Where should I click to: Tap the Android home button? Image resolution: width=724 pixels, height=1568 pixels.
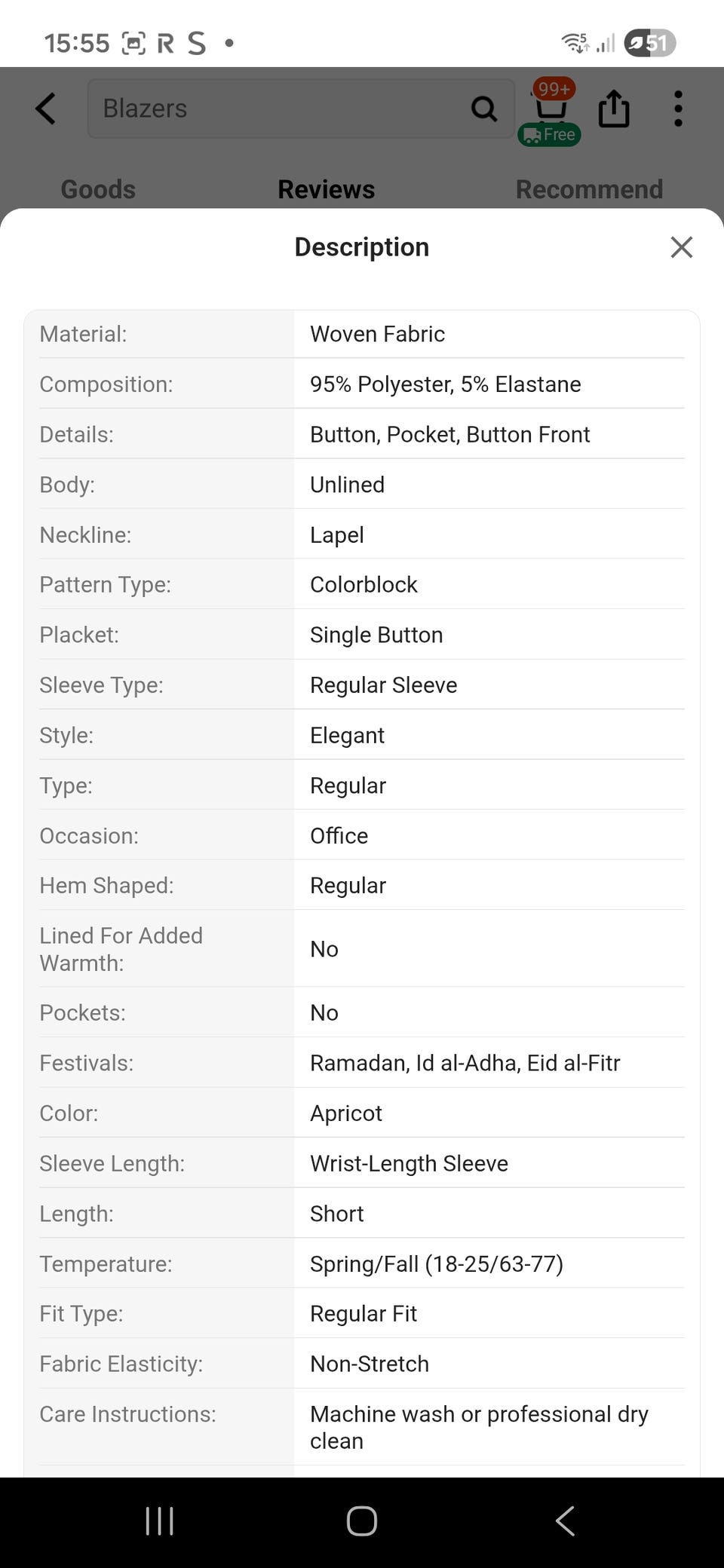tap(362, 1521)
